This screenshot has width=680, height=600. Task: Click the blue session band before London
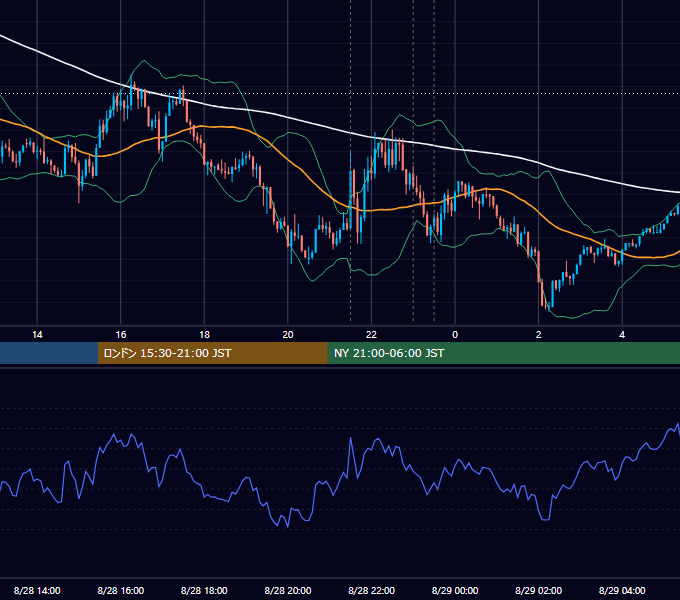click(49, 353)
